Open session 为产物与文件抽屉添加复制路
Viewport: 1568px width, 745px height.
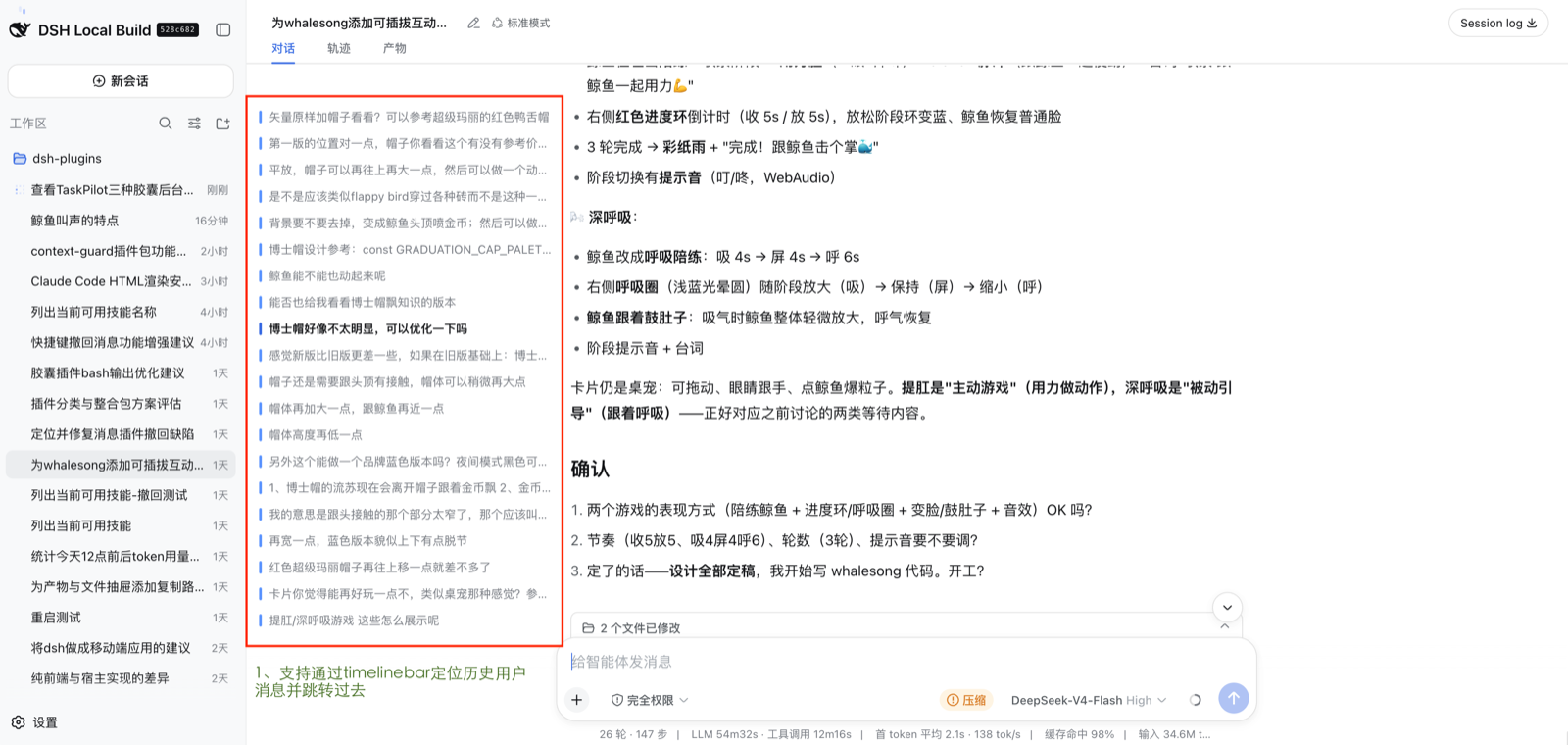(121, 587)
